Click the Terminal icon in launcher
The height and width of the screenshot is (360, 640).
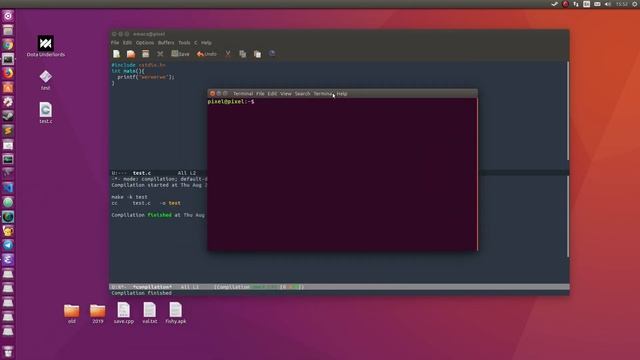(8, 59)
